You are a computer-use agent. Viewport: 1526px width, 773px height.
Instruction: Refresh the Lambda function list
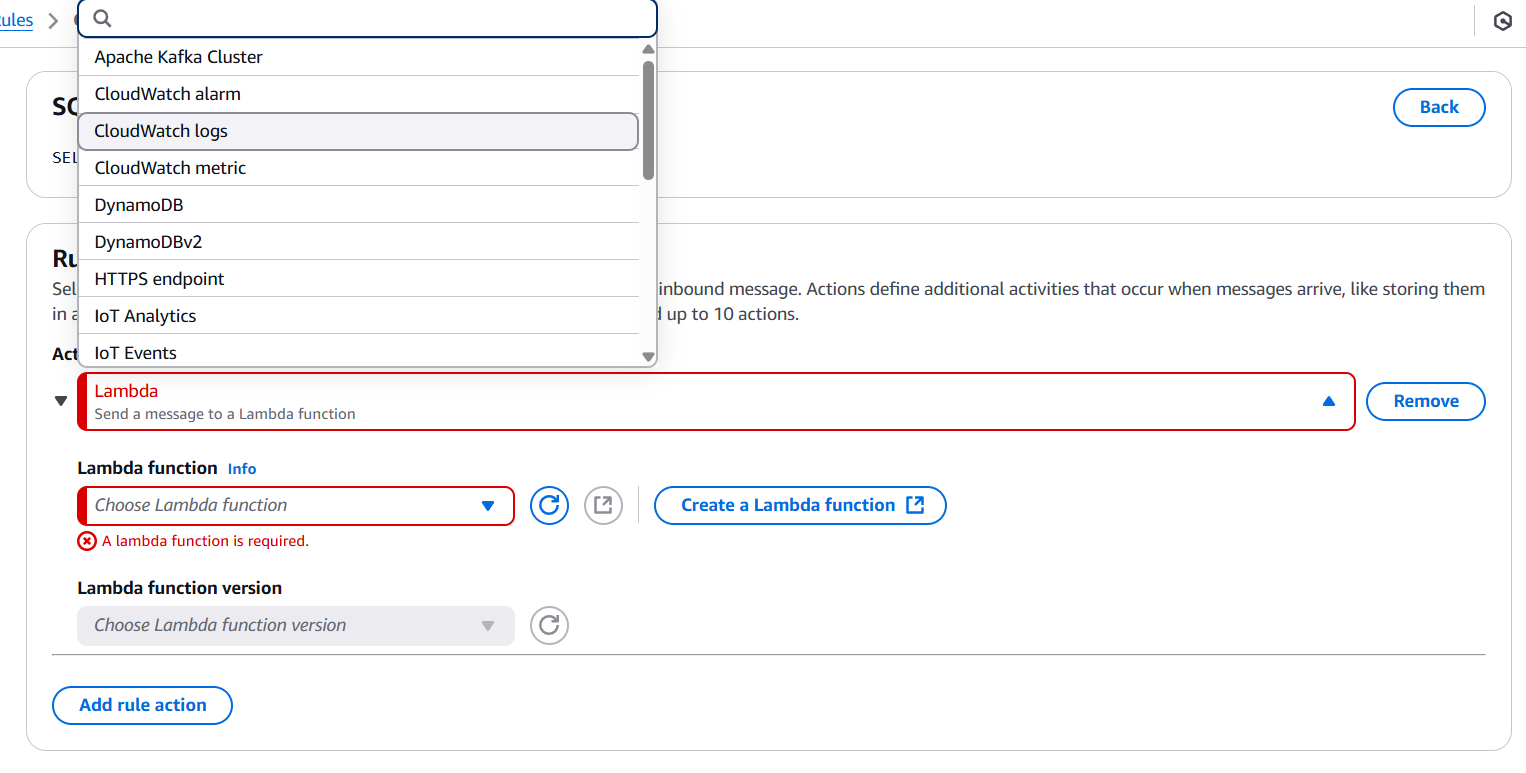point(549,505)
